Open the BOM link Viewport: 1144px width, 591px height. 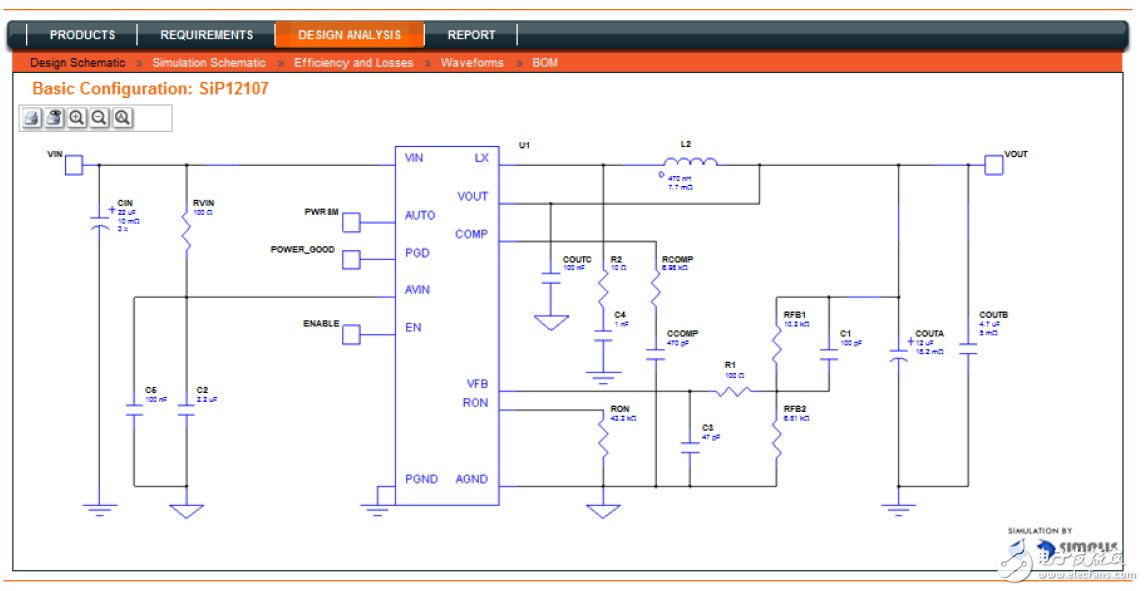545,63
